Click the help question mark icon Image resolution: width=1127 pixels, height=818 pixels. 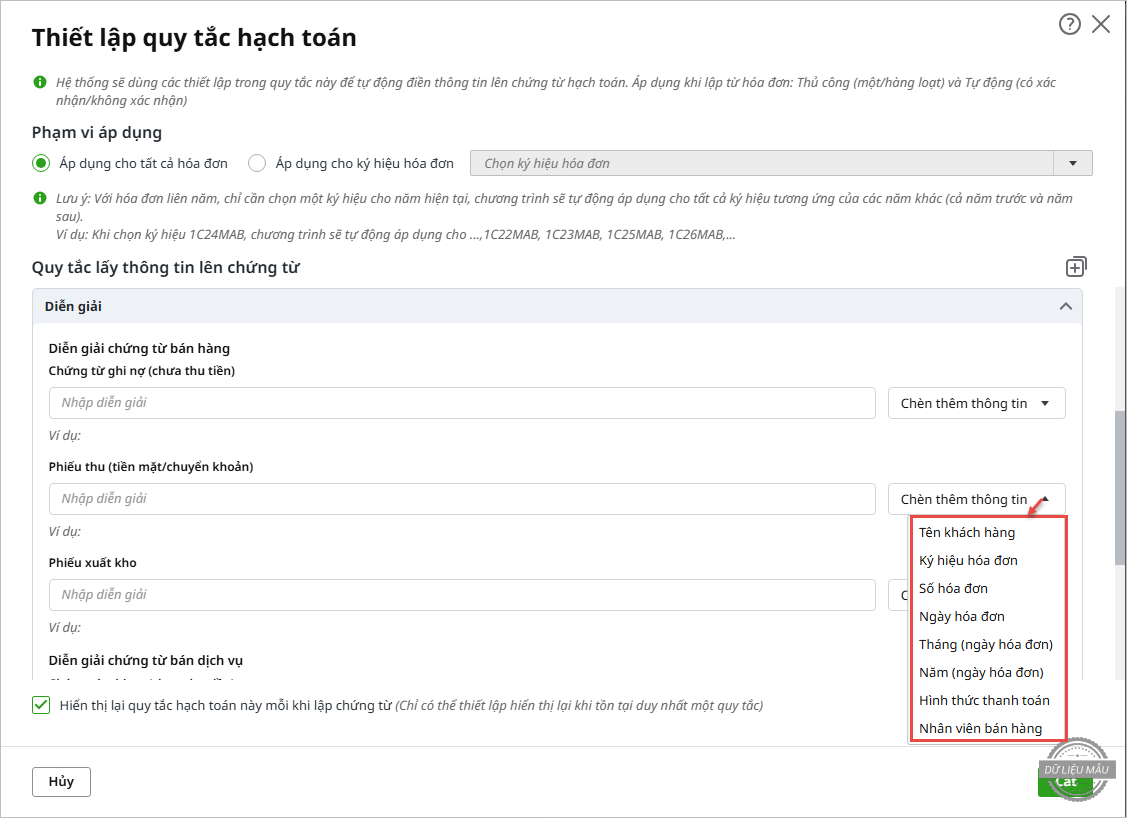(1069, 25)
